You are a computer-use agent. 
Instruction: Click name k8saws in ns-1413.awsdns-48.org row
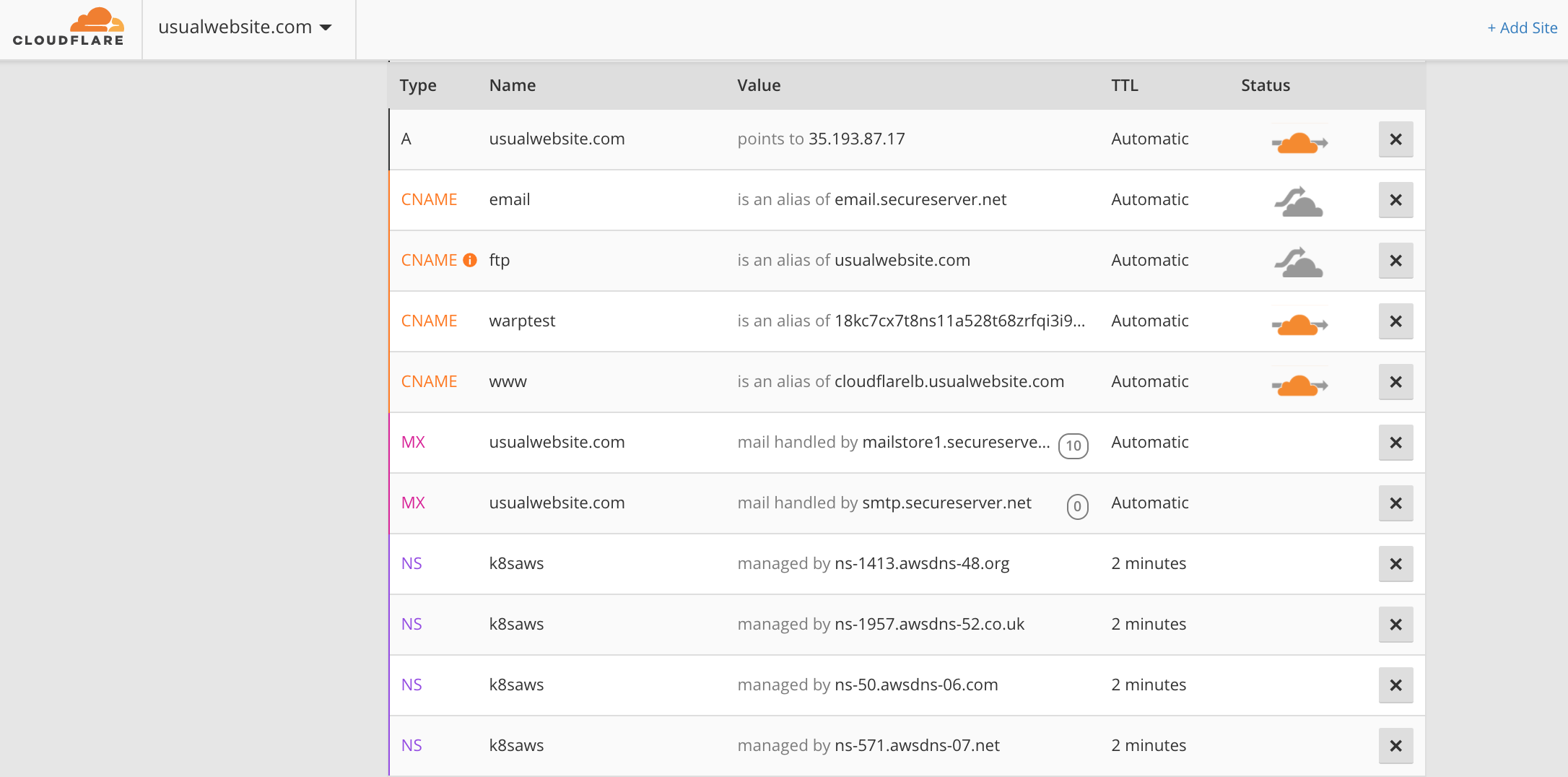516,563
